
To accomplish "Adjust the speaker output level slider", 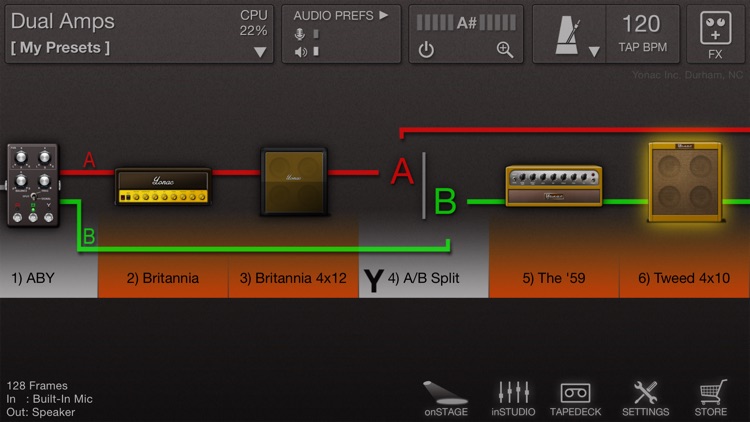I will coord(316,51).
